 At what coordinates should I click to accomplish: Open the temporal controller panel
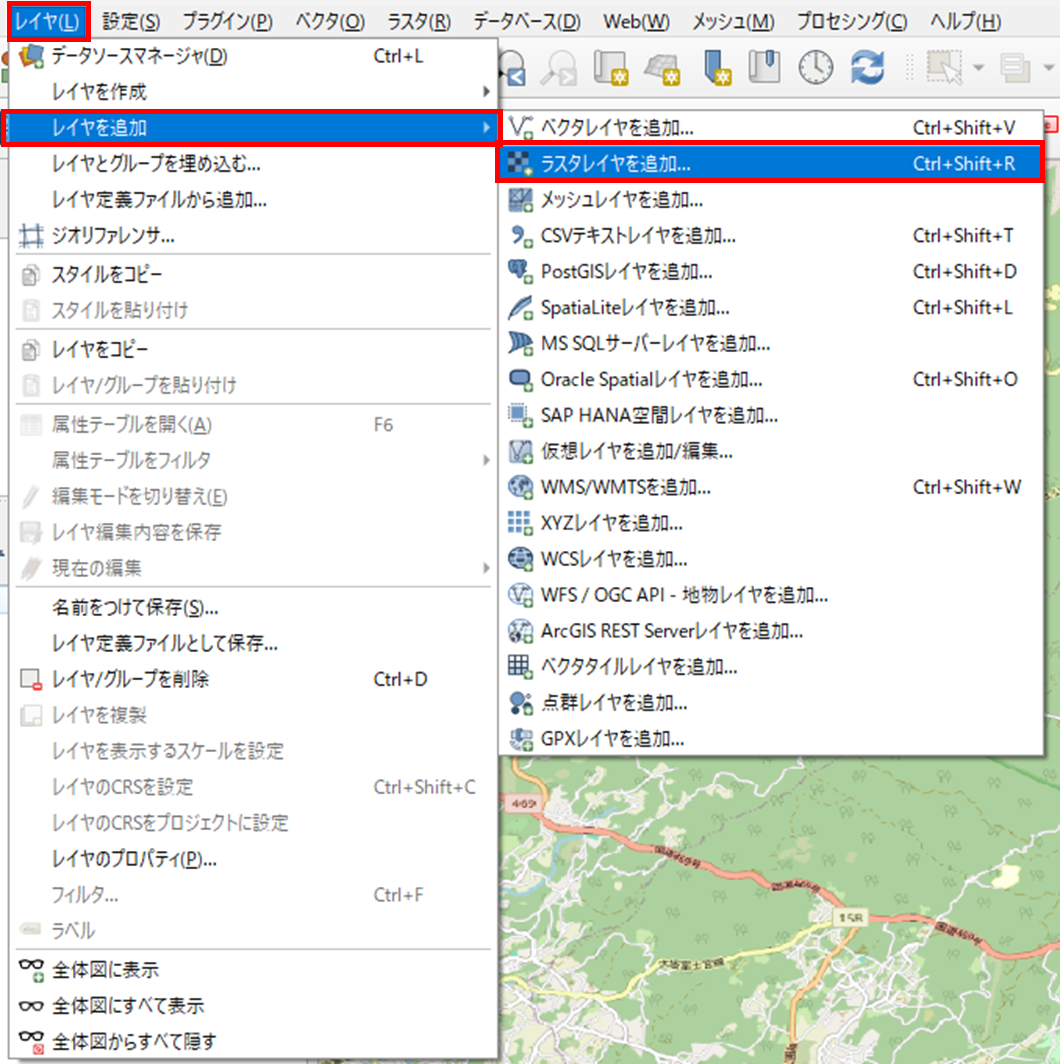815,68
